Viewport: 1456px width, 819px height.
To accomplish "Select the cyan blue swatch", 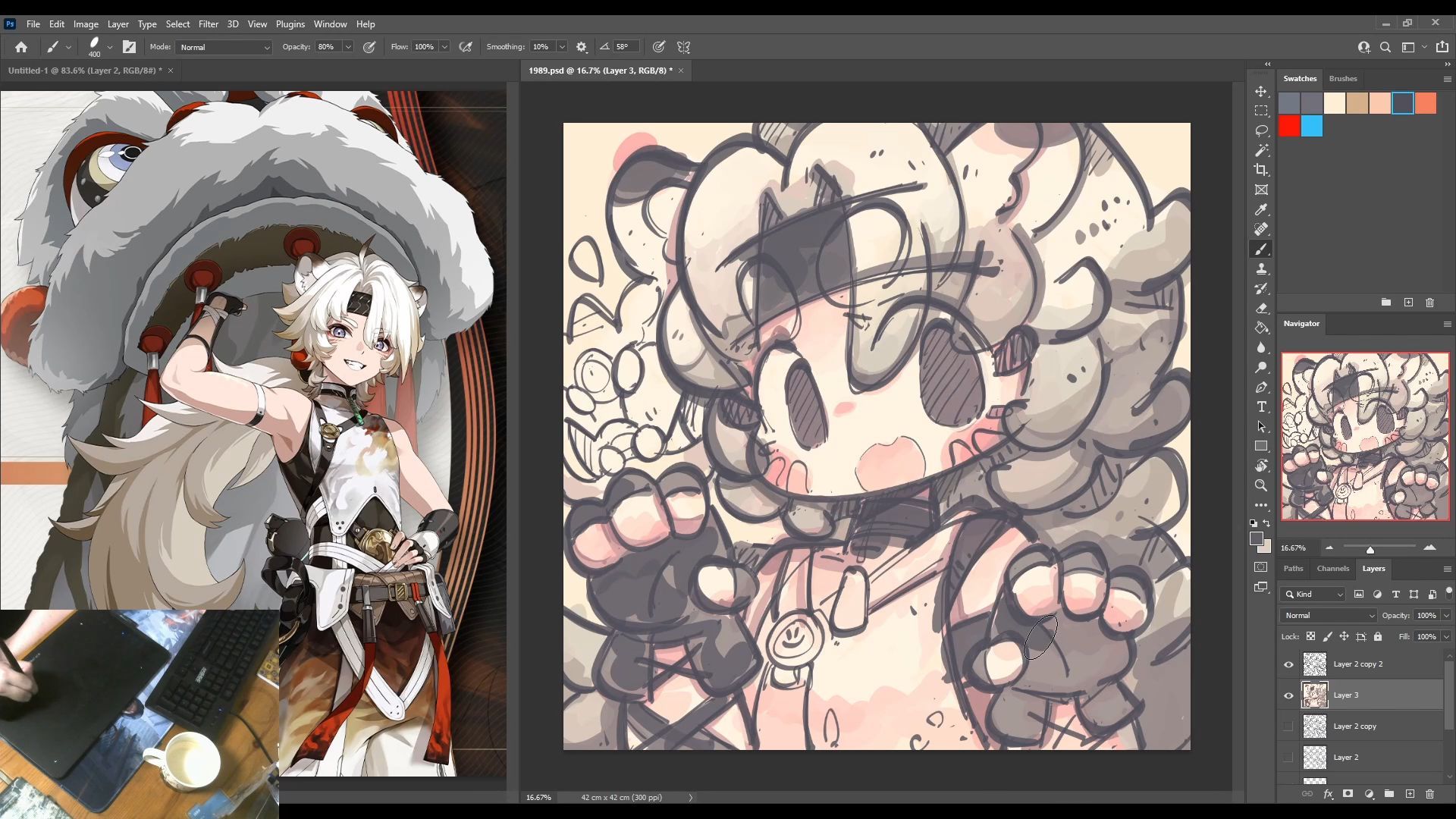I will (x=1312, y=126).
